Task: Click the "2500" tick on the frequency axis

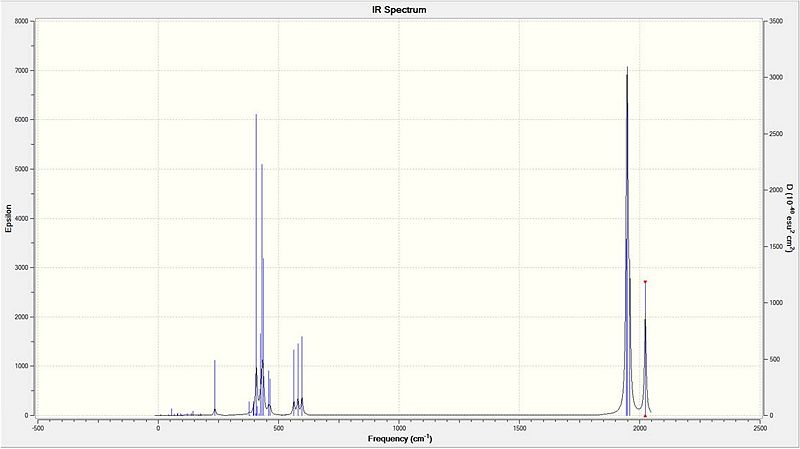Action: (760, 429)
